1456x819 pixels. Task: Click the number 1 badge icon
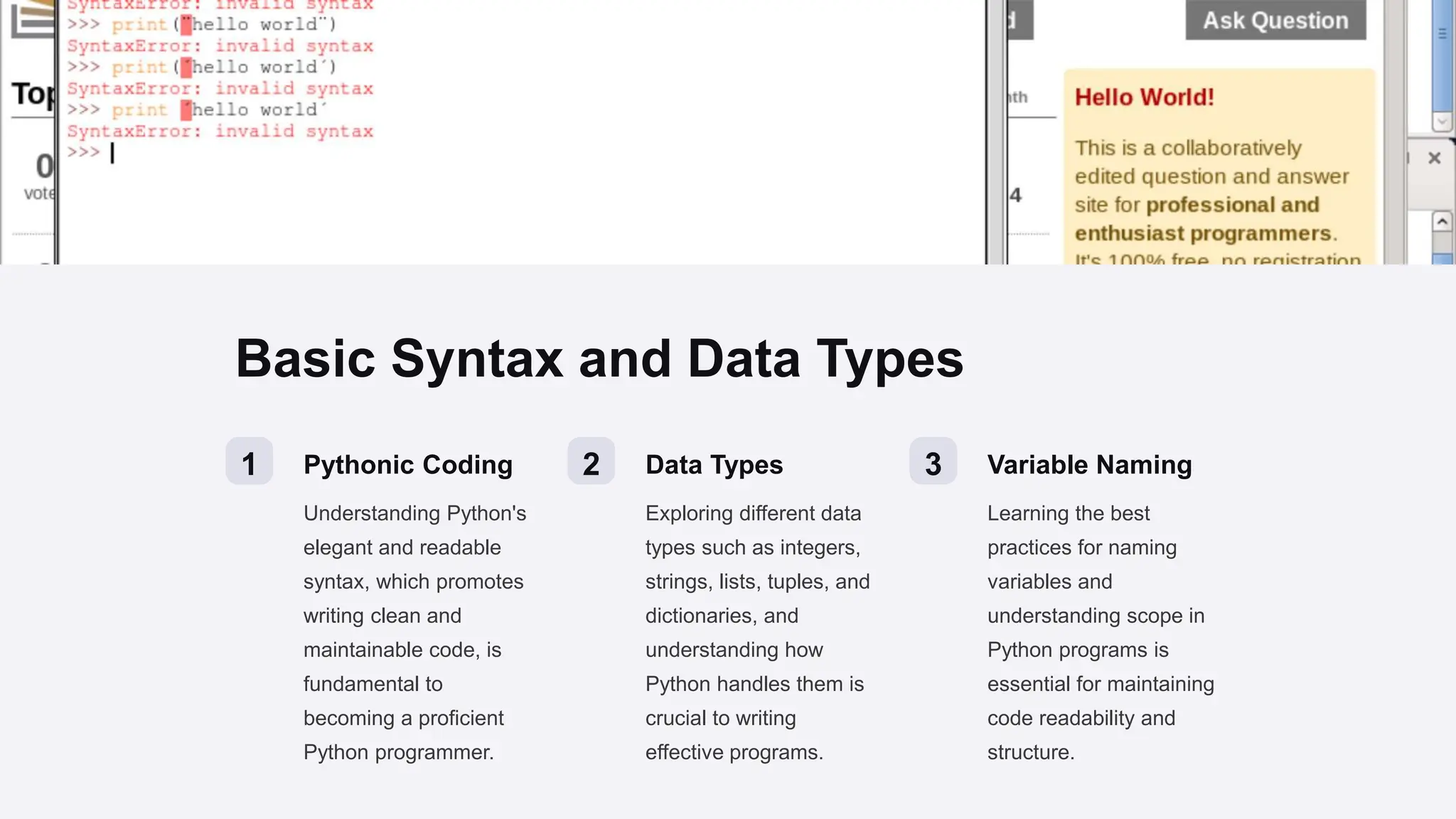(249, 461)
